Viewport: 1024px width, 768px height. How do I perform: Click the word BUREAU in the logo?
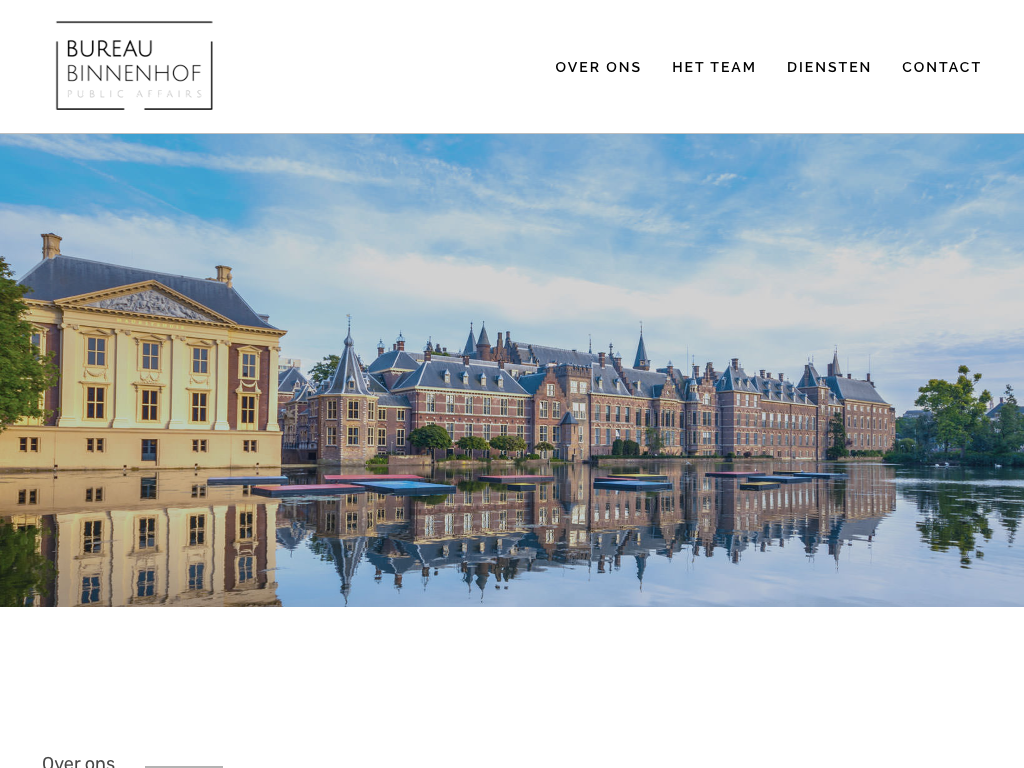[110, 49]
